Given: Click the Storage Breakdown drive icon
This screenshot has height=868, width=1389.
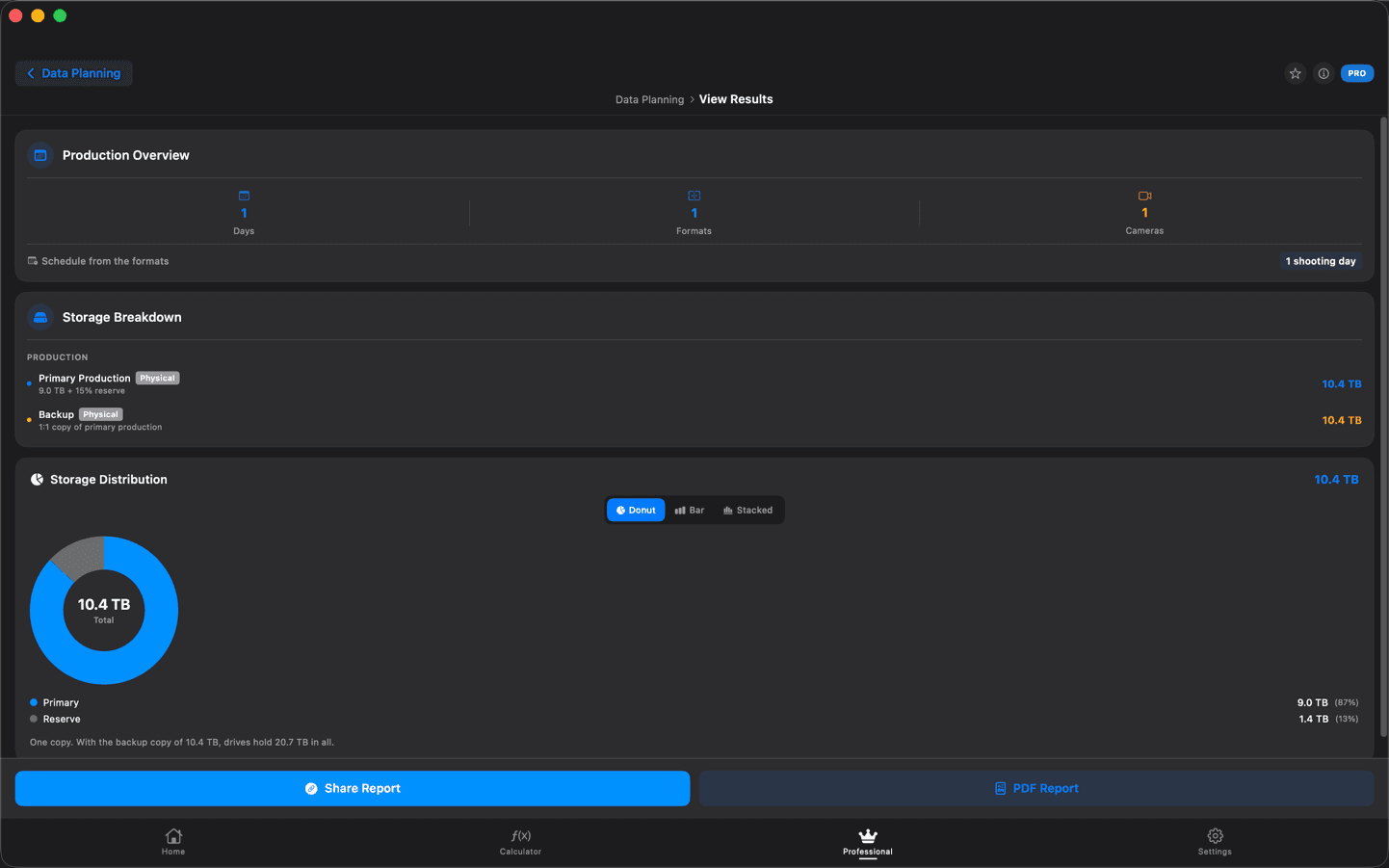Looking at the screenshot, I should pos(40,317).
